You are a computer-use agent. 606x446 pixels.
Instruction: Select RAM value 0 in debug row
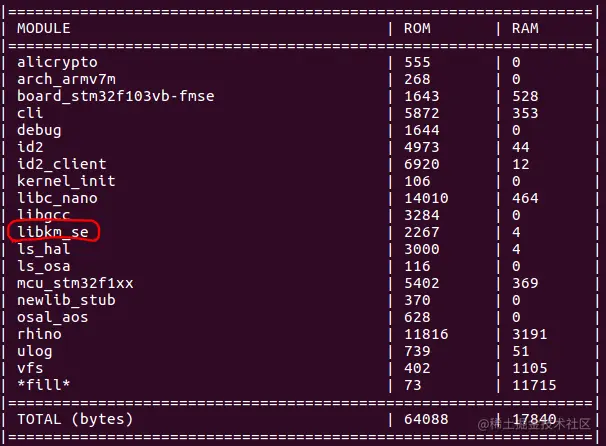[x=516, y=130]
